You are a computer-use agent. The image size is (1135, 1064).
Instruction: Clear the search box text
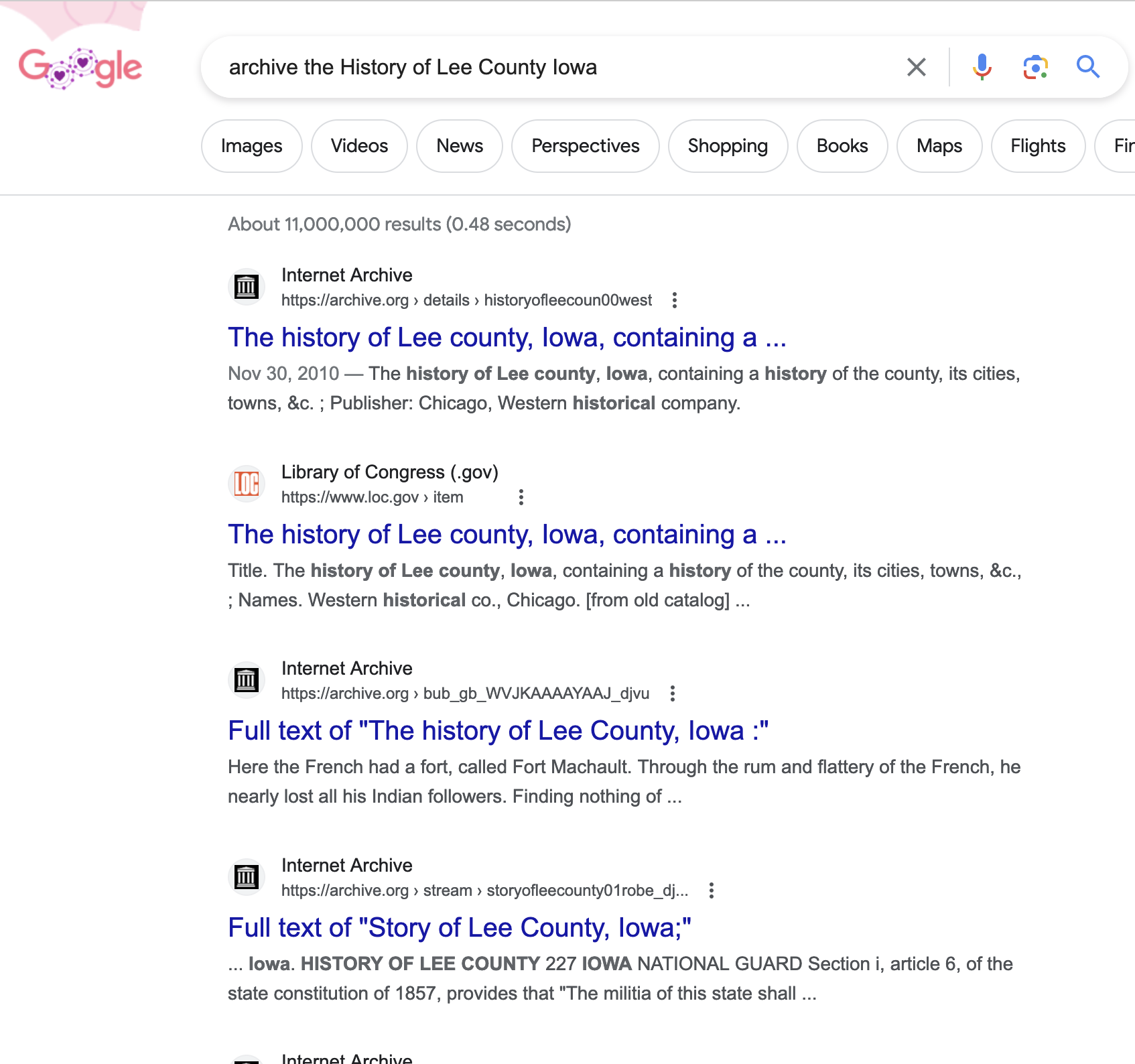click(x=916, y=67)
